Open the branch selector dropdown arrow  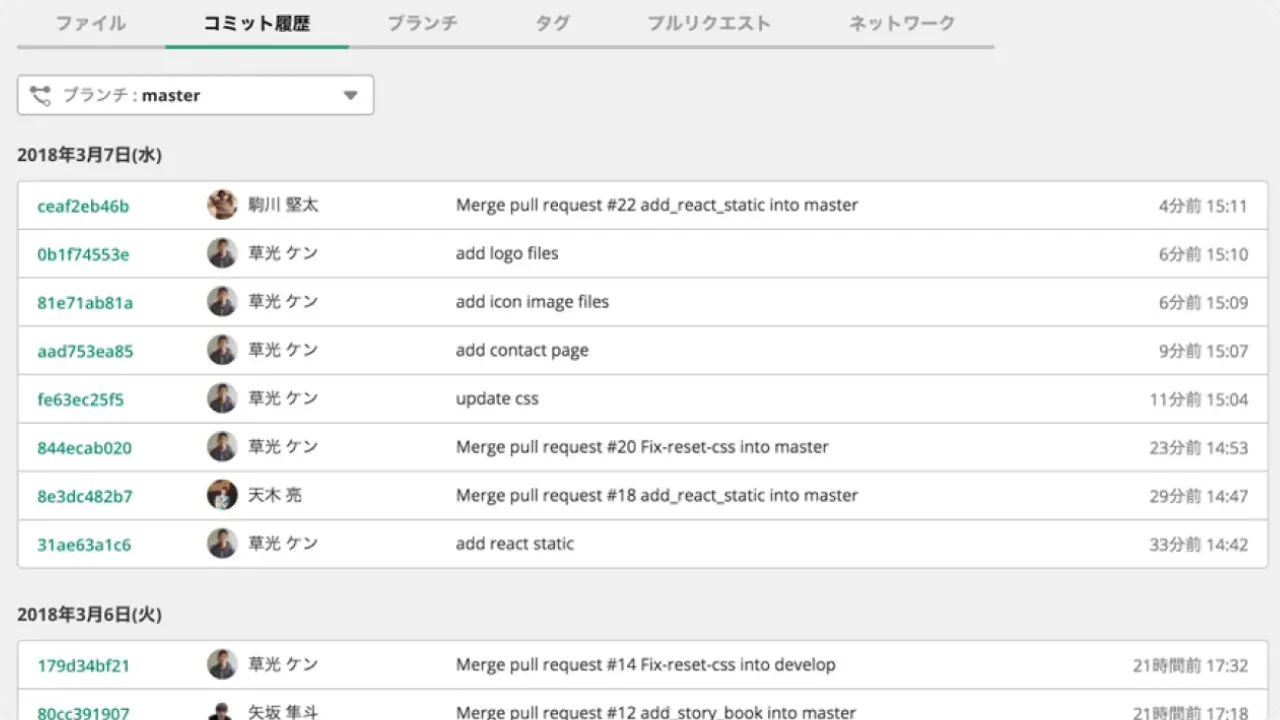(x=350, y=94)
